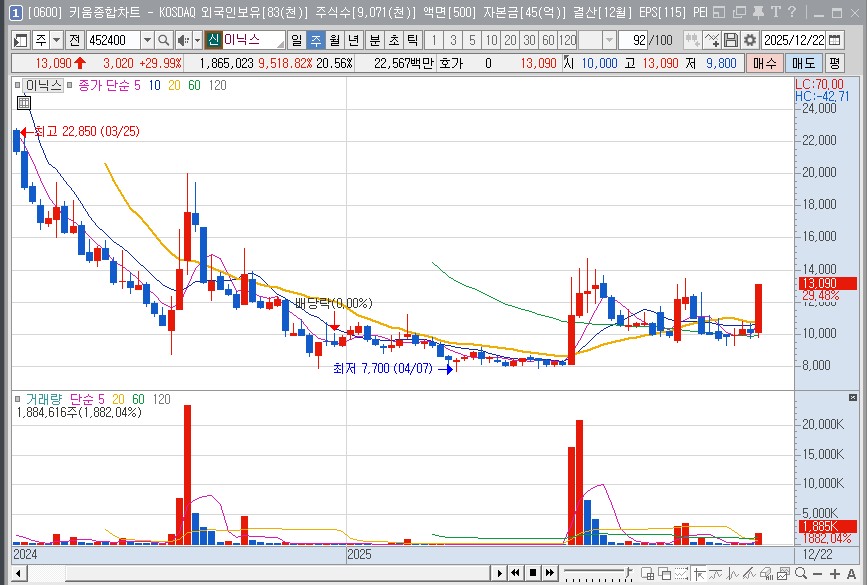Click the stock code input field 452400
Image resolution: width=867 pixels, height=585 pixels.
[113, 40]
